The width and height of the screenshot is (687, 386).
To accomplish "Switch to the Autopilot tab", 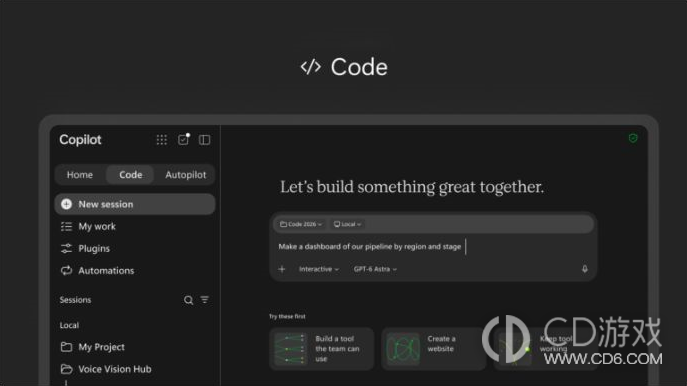I will point(185,175).
